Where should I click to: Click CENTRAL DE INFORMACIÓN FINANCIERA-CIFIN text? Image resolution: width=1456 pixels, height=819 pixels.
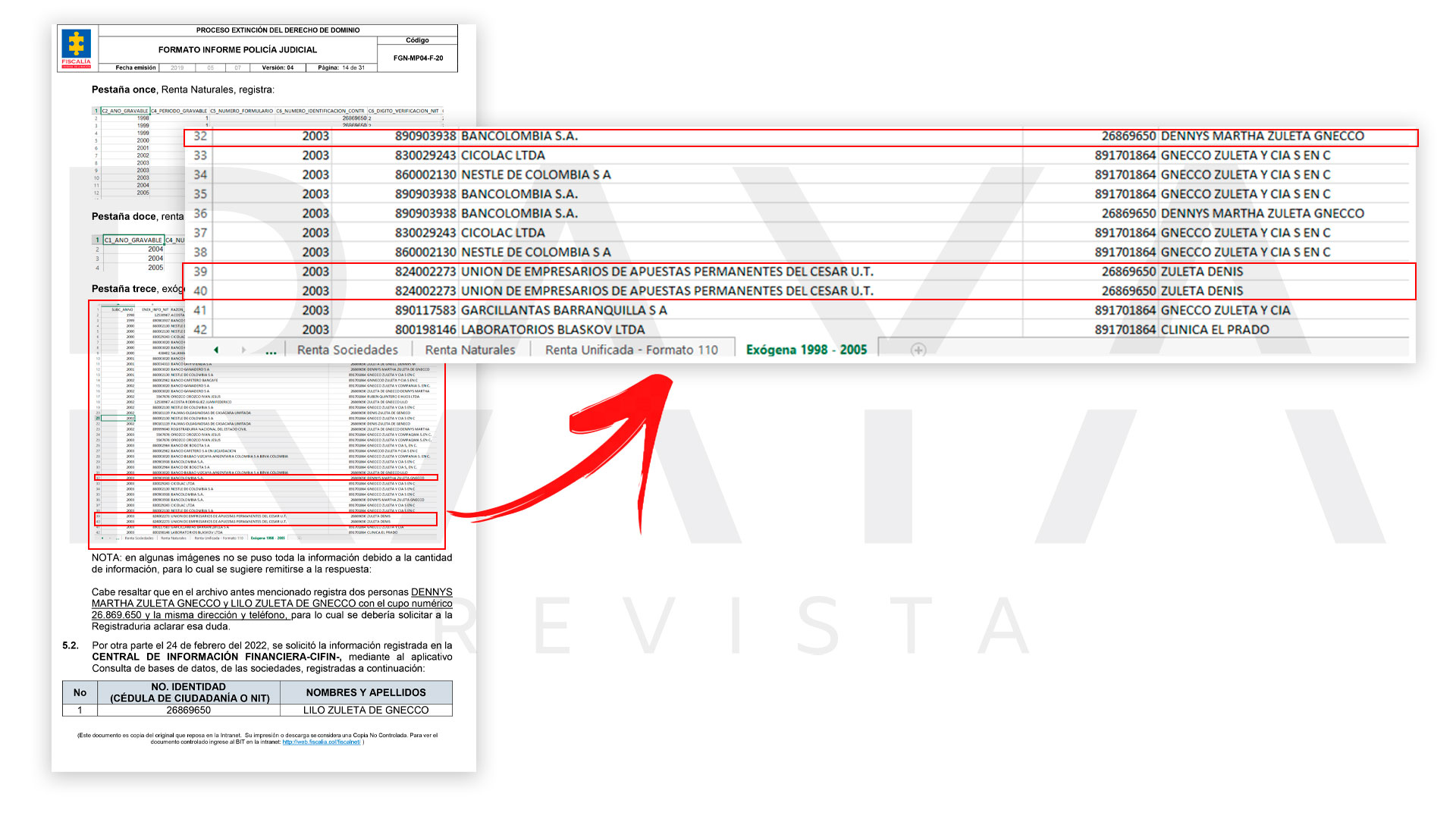tap(217, 657)
